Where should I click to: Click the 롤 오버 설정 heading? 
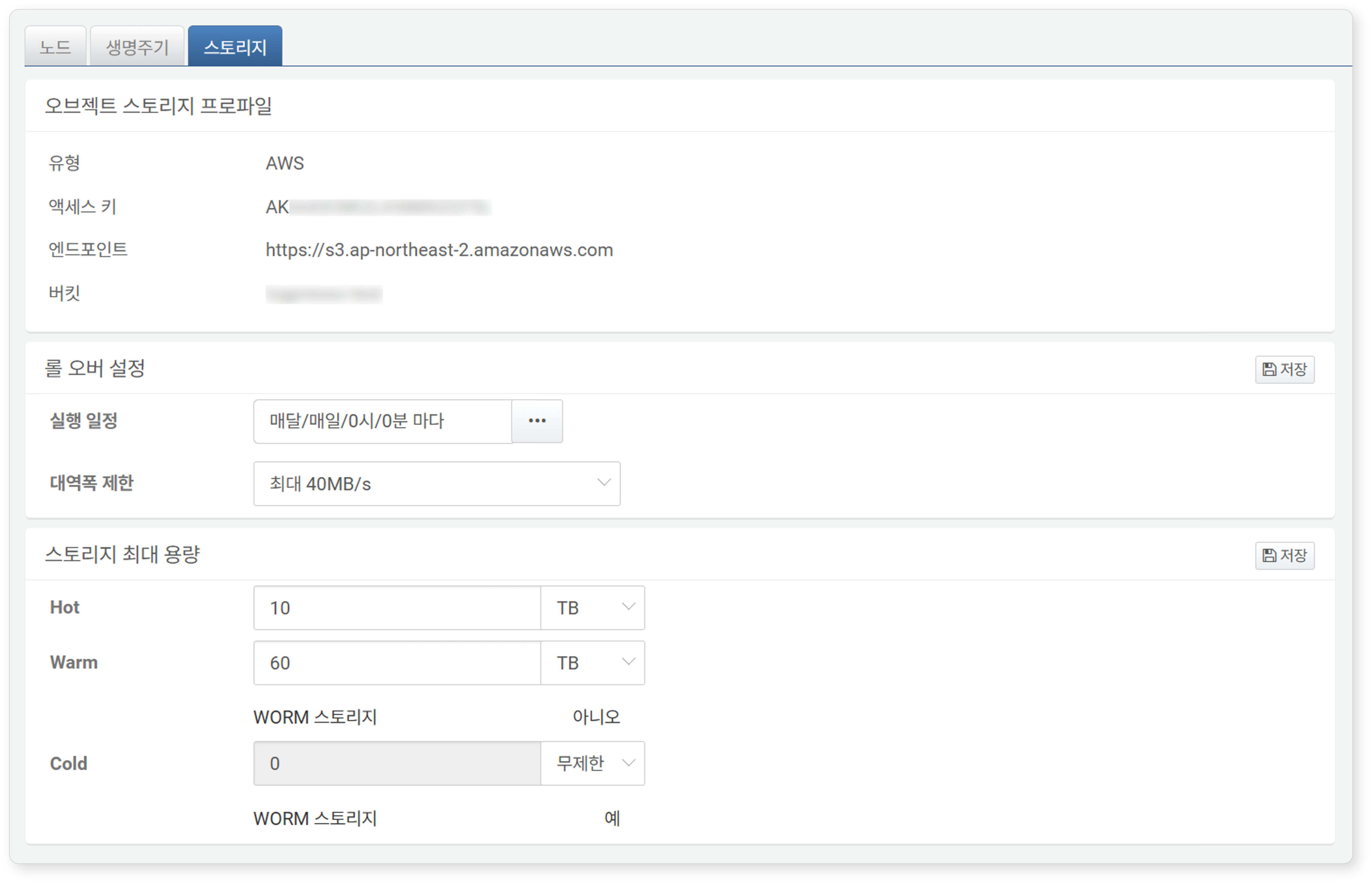pyautogui.click(x=95, y=368)
